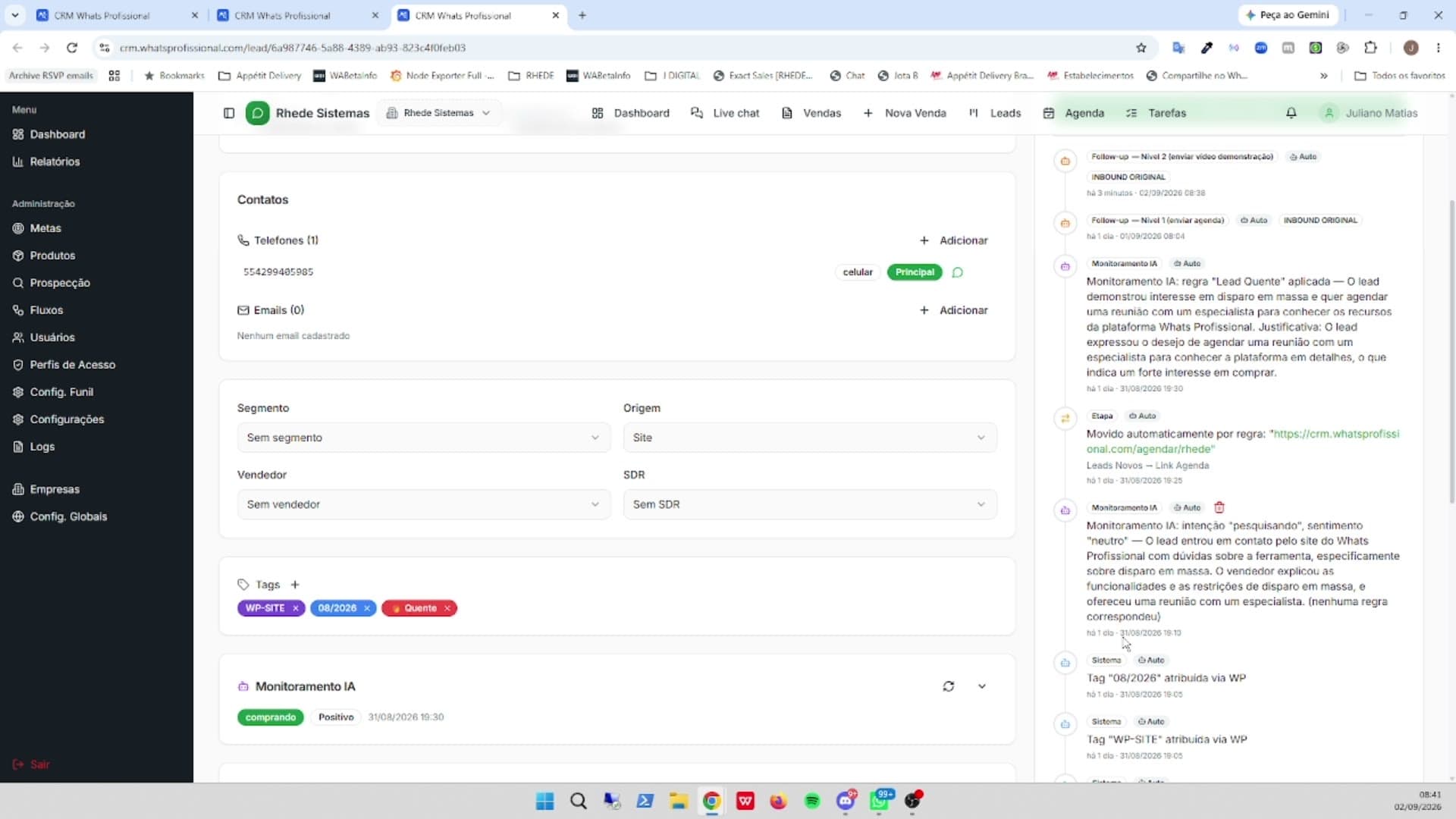Remove the WP-SITE tag
The width and height of the screenshot is (1456, 819).
click(x=296, y=608)
